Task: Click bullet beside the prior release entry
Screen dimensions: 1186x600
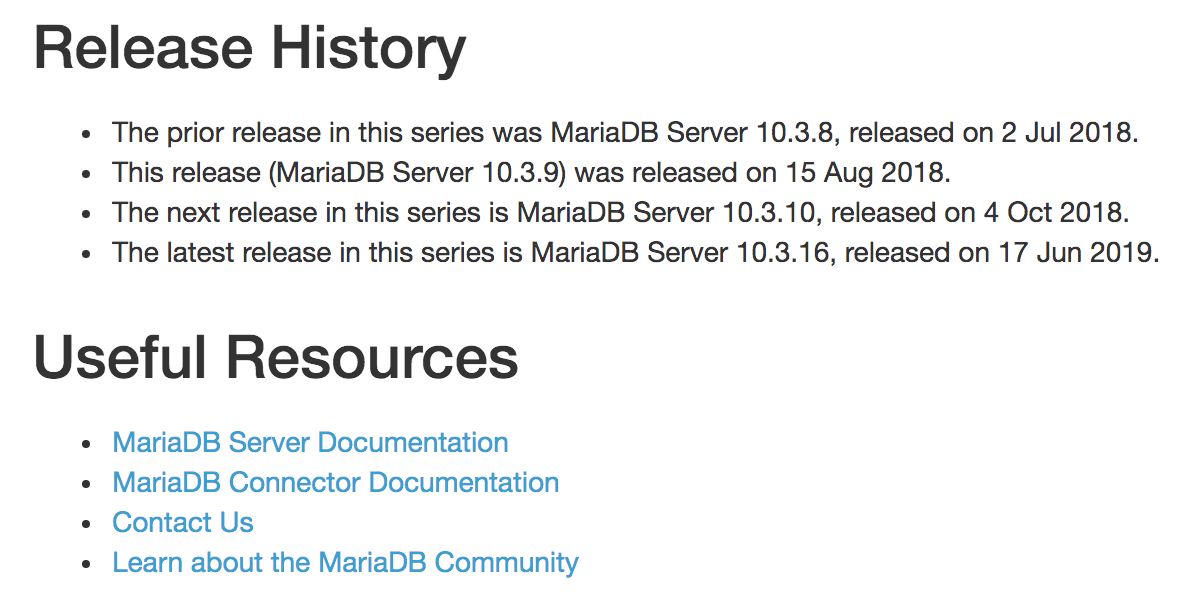Action: point(87,135)
